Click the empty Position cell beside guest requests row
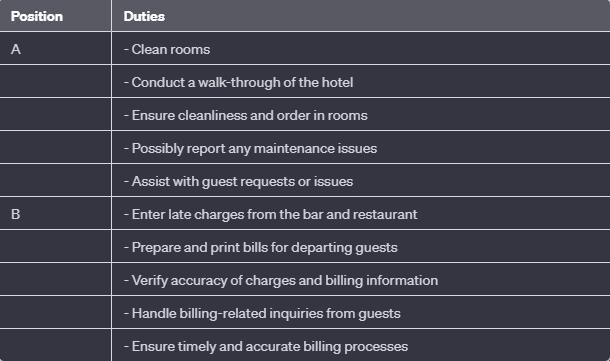The width and height of the screenshot is (610, 361). click(55, 180)
